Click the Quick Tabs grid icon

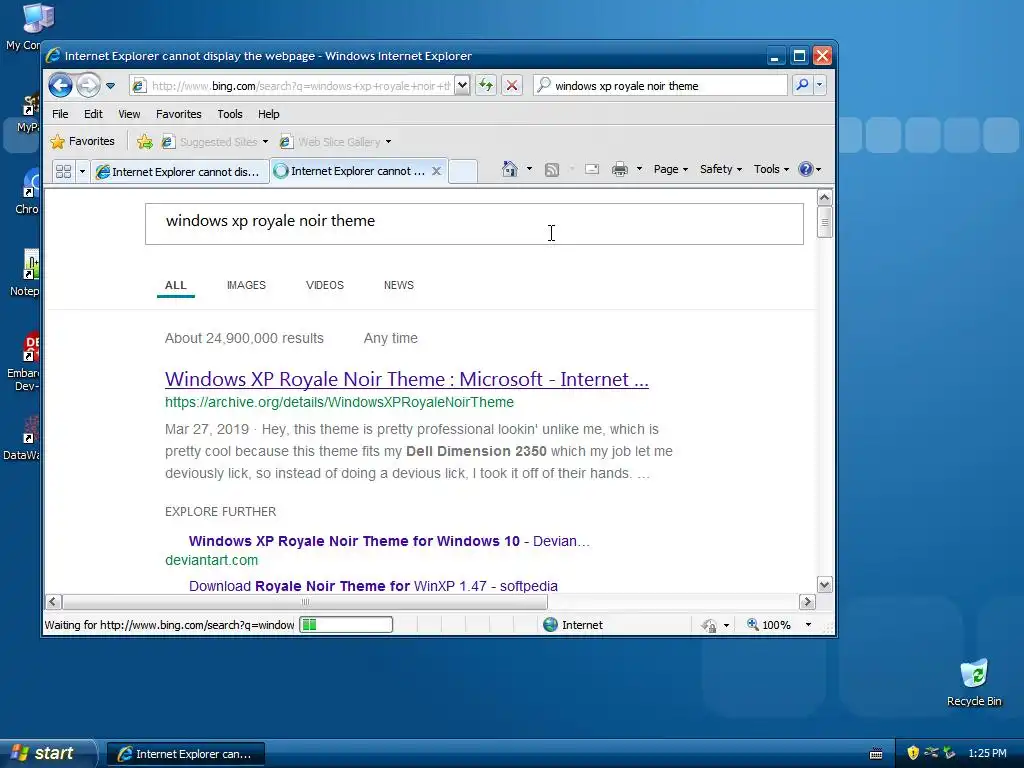pyautogui.click(x=63, y=171)
